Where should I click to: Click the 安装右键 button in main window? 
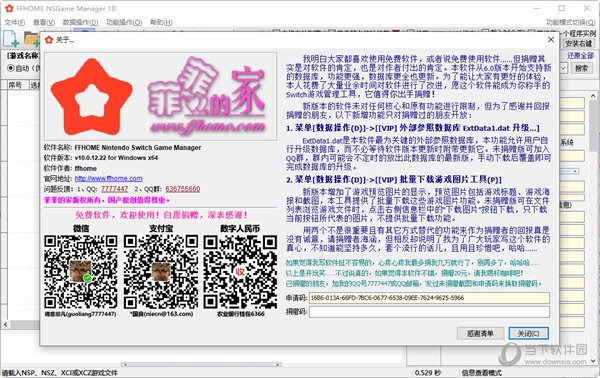tap(579, 44)
